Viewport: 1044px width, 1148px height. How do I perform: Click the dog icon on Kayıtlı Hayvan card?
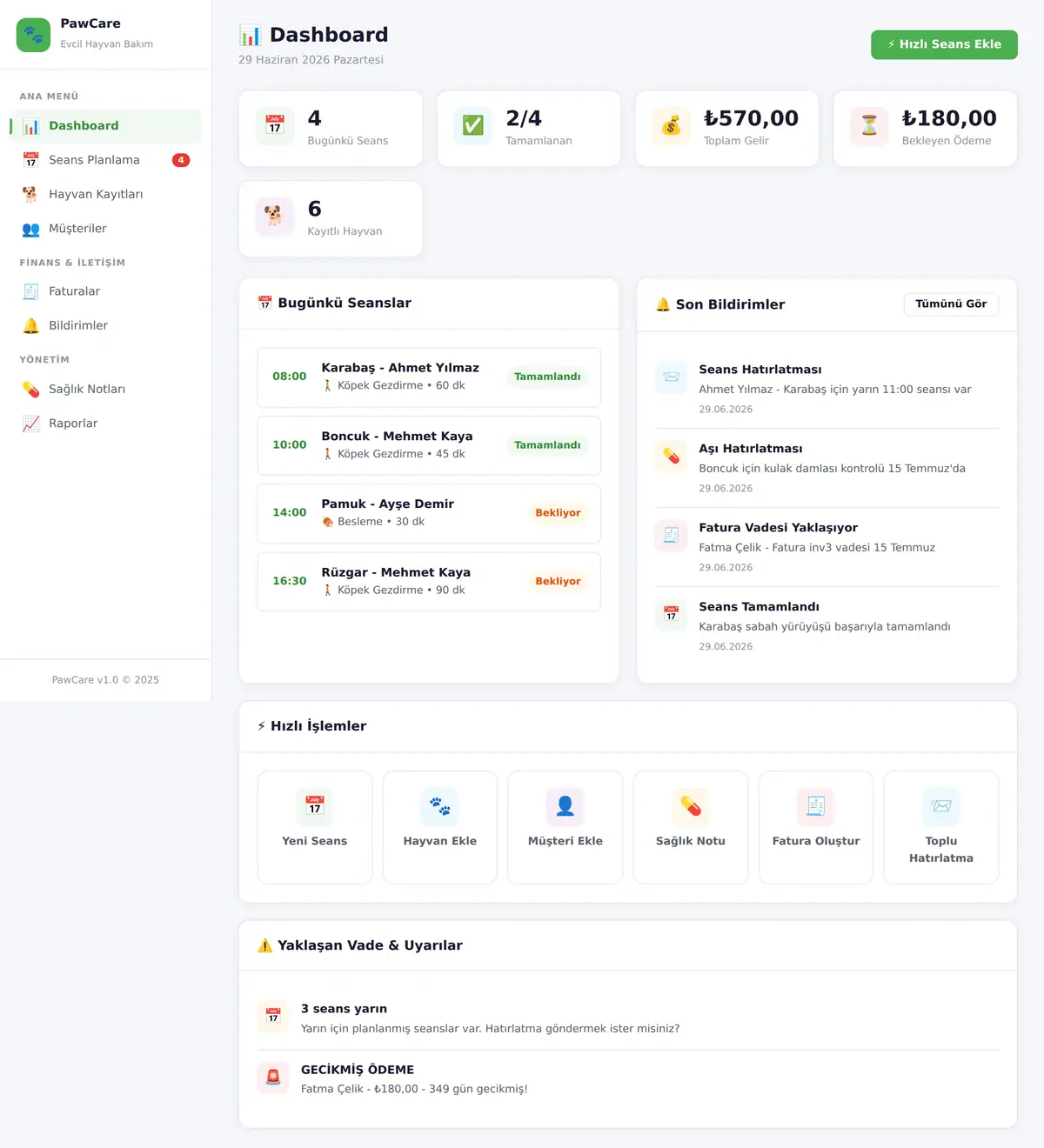(275, 217)
